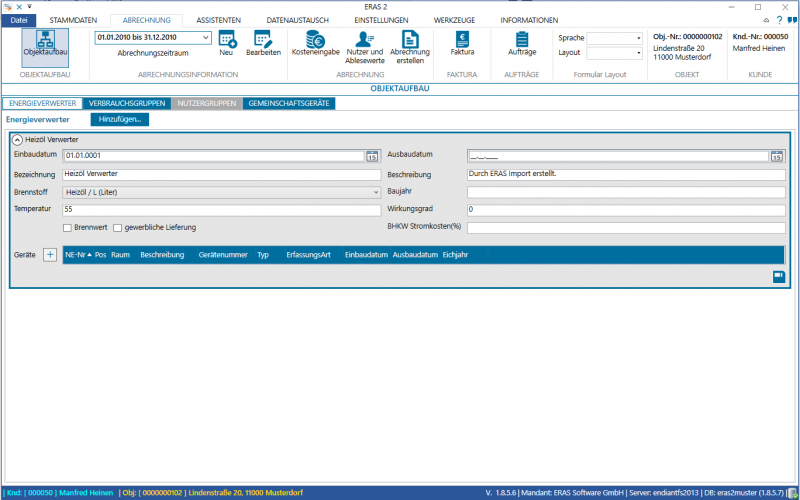The image size is (800, 500).
Task: Switch to GEMEINSCHAFTSGERÄTE sub-tab
Action: coord(289,103)
